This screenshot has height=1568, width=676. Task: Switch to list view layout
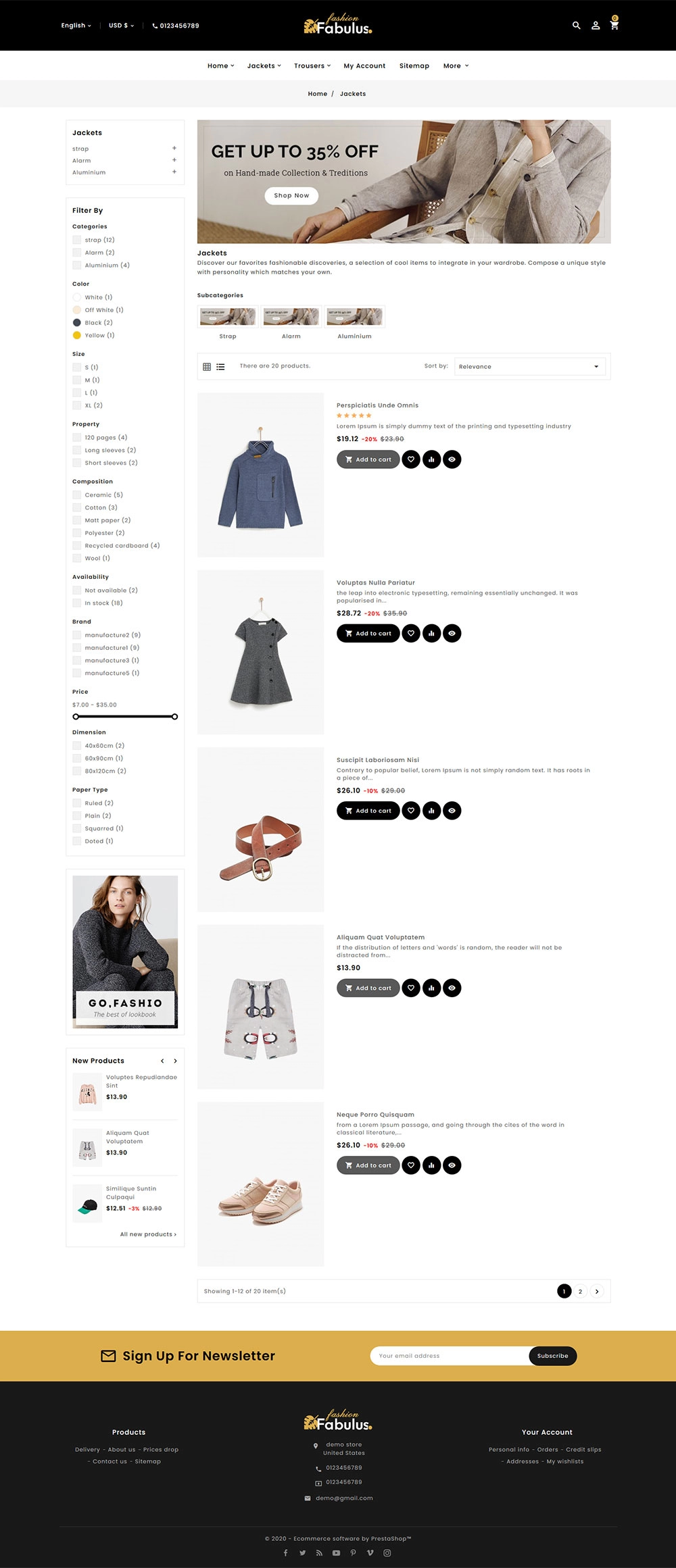point(220,367)
